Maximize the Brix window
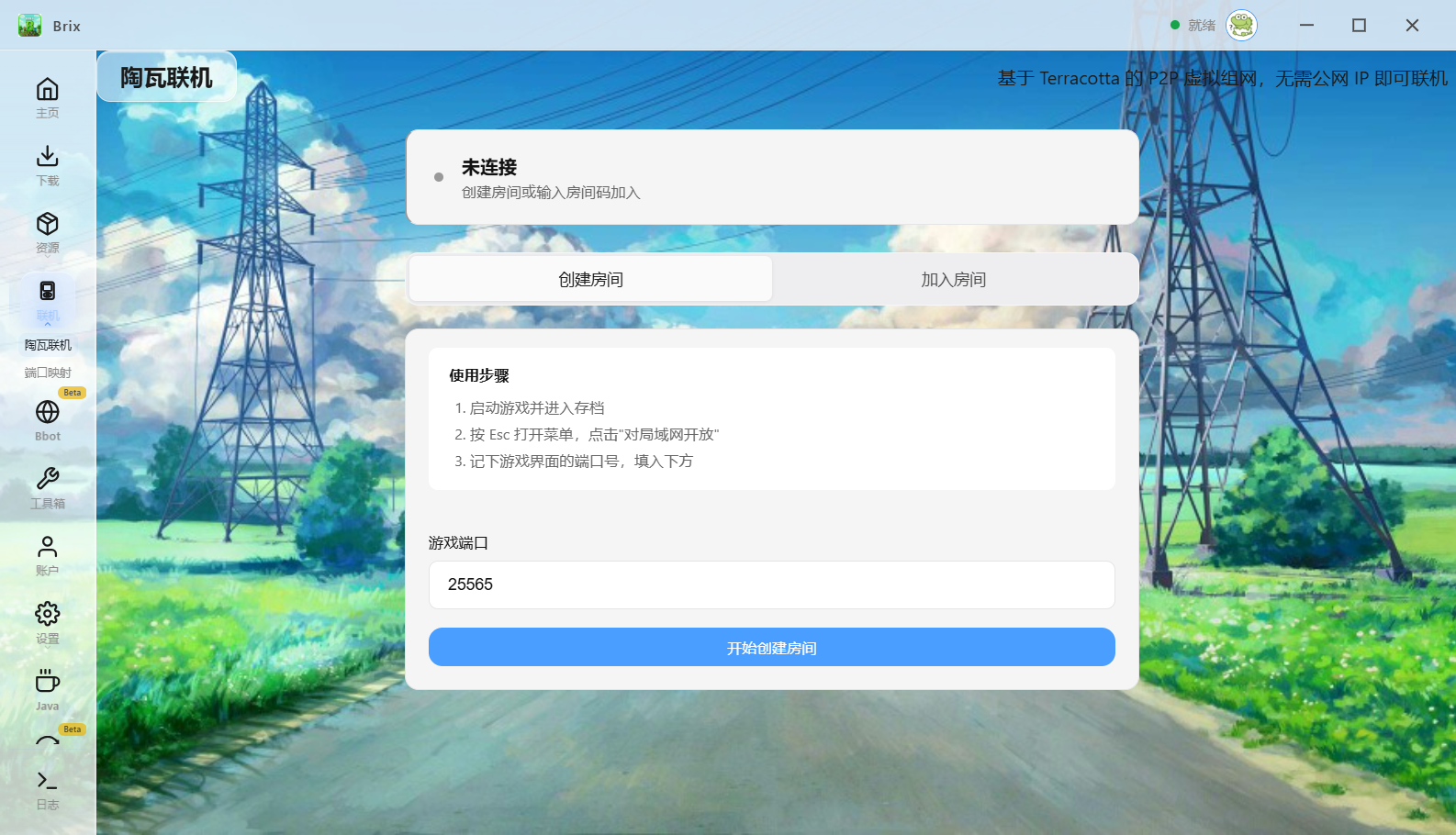Image resolution: width=1456 pixels, height=835 pixels. pos(1359,26)
